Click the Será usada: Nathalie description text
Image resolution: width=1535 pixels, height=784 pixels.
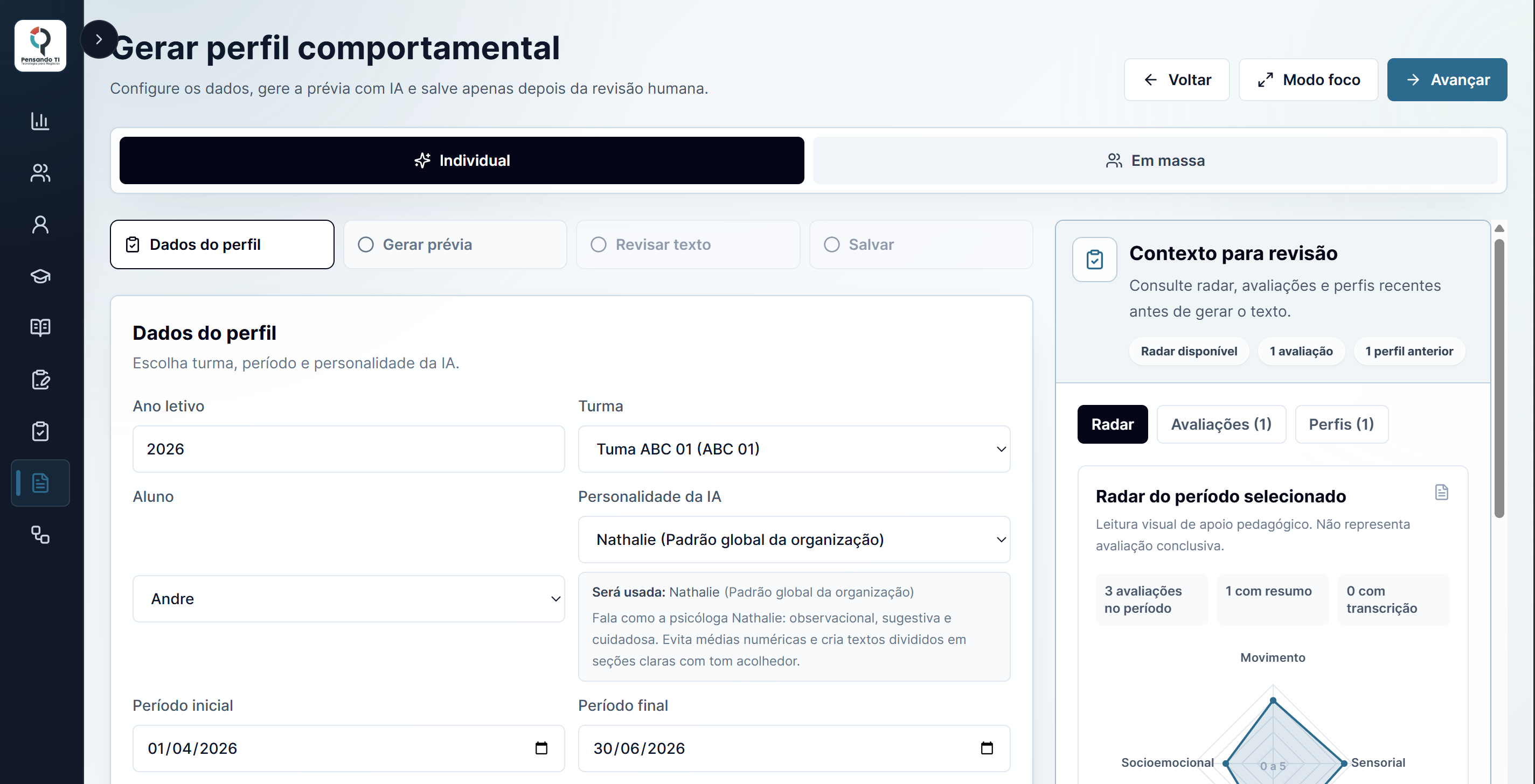(x=794, y=626)
